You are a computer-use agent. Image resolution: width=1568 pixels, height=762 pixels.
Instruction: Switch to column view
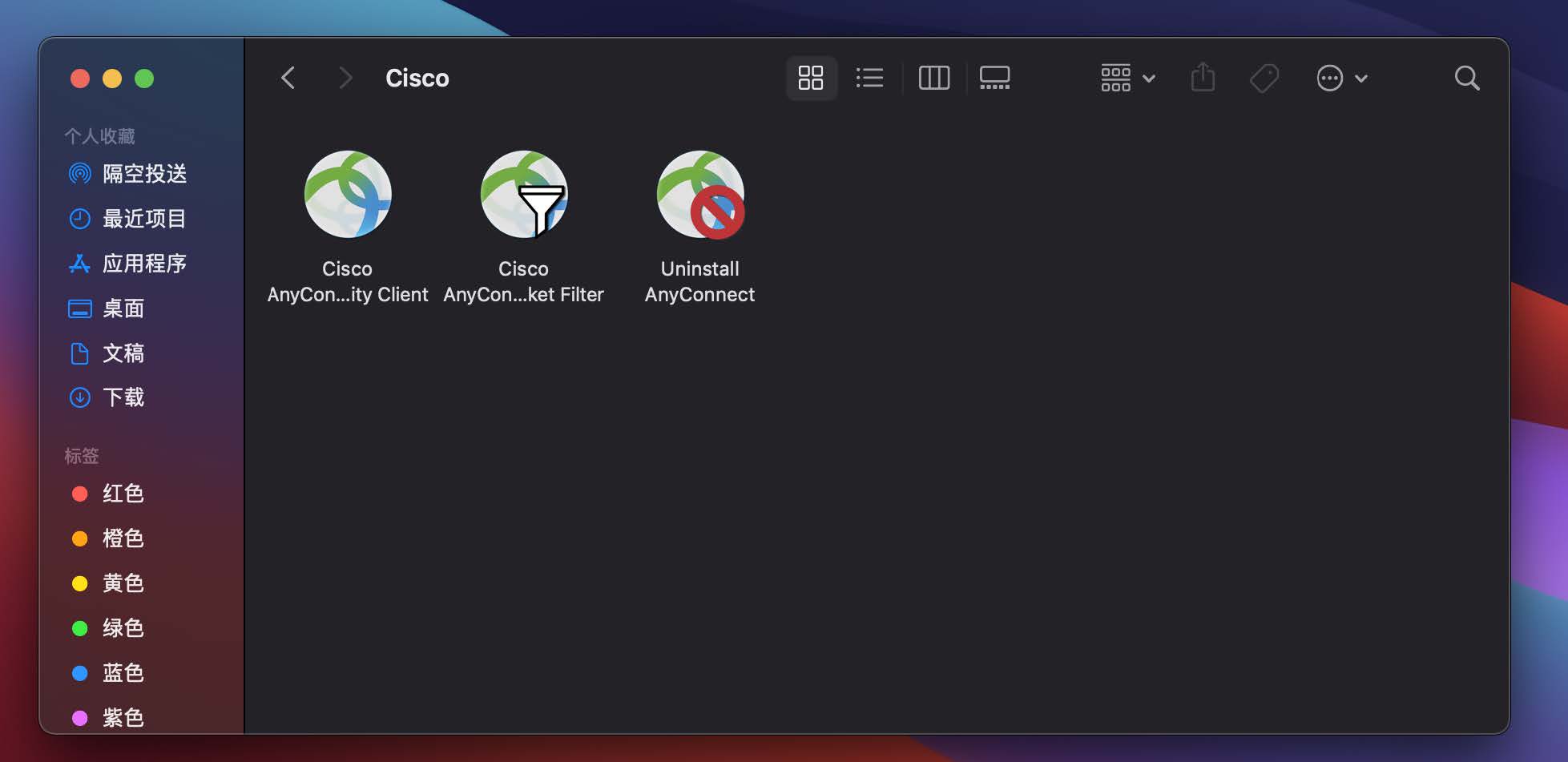pos(933,78)
